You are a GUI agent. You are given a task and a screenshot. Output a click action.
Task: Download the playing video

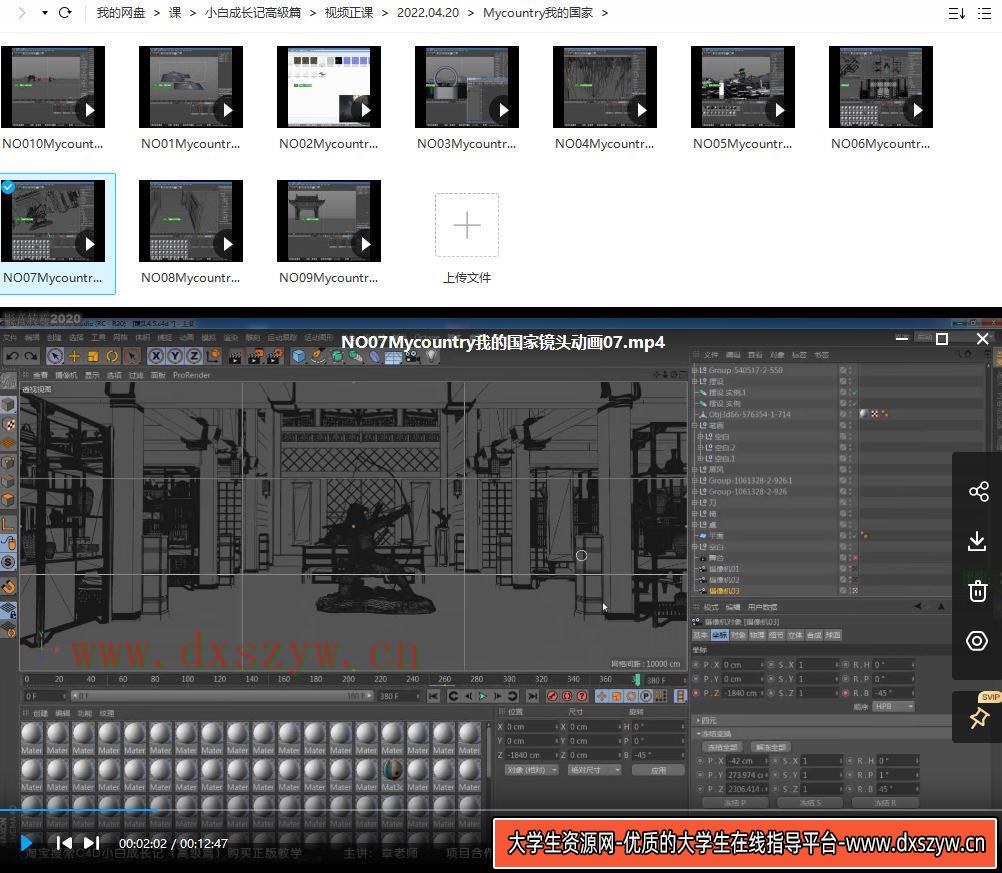(x=977, y=541)
